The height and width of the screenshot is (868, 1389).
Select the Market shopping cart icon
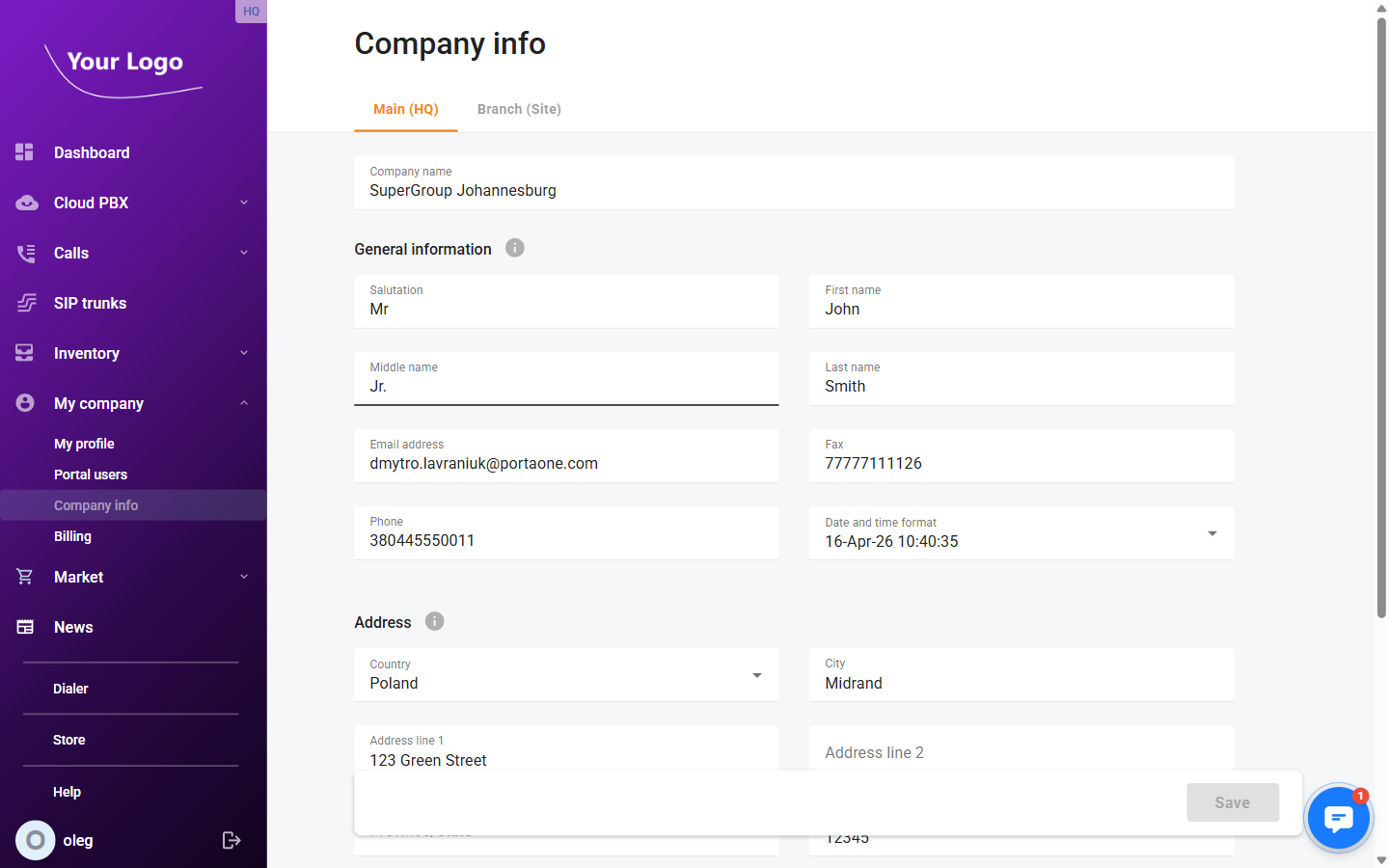[25, 576]
